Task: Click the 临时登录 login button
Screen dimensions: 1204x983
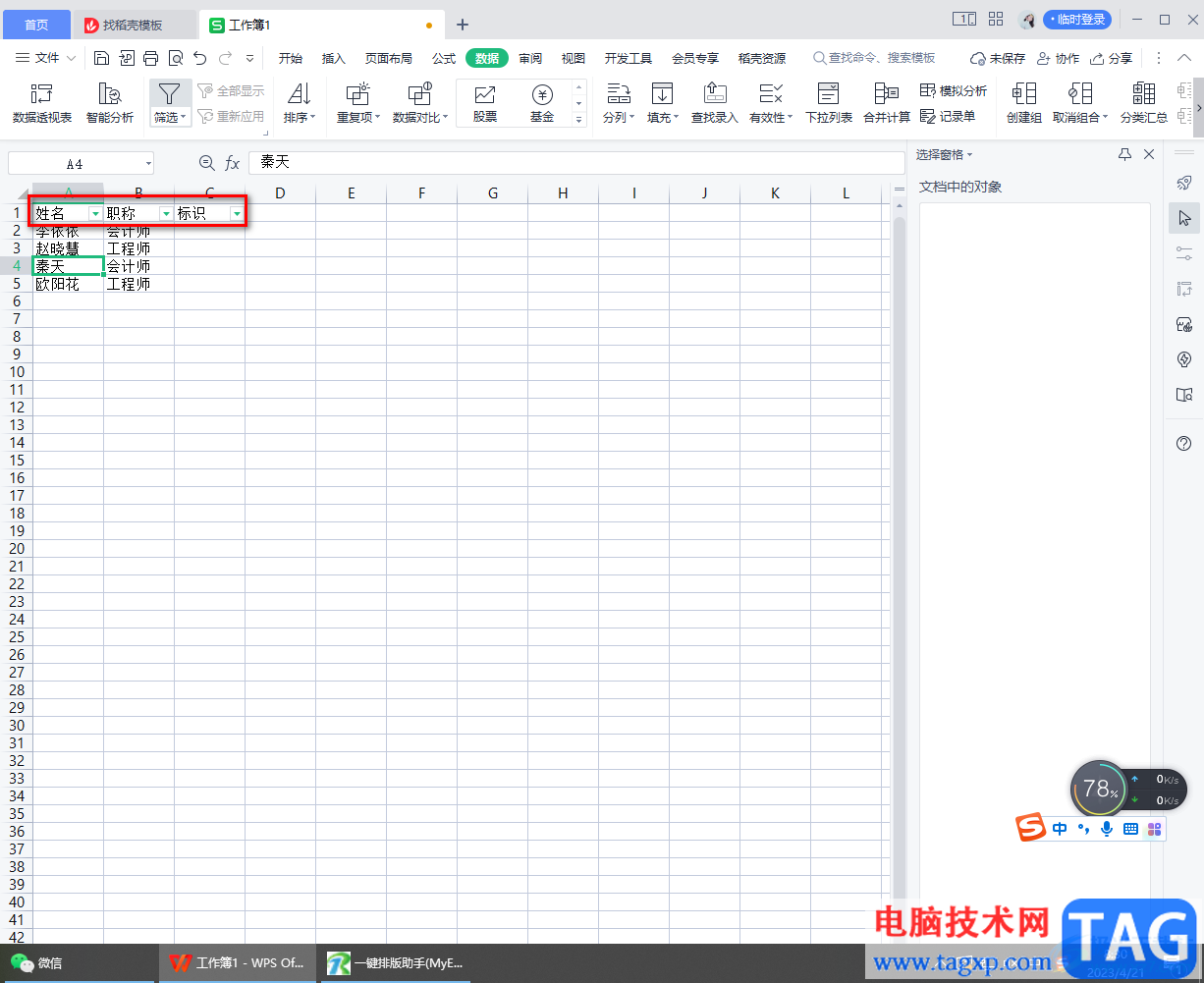Action: click(x=1077, y=20)
